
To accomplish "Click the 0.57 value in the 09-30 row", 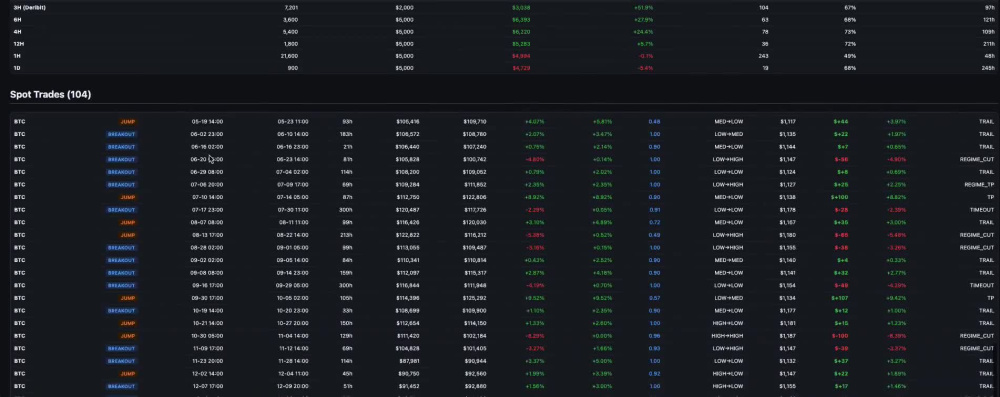I will pyautogui.click(x=654, y=298).
